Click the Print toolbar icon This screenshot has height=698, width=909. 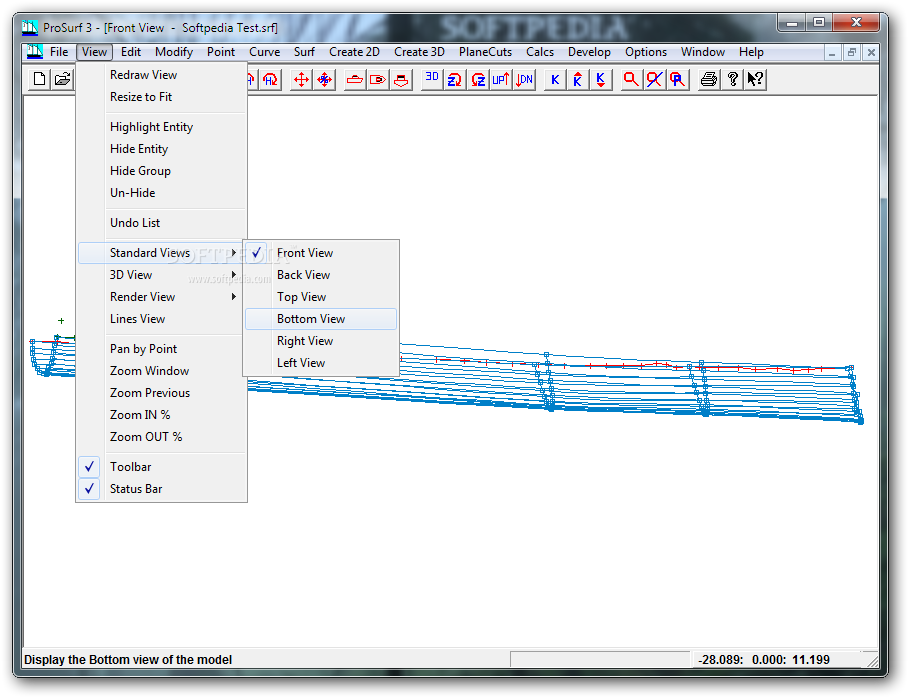click(x=708, y=79)
